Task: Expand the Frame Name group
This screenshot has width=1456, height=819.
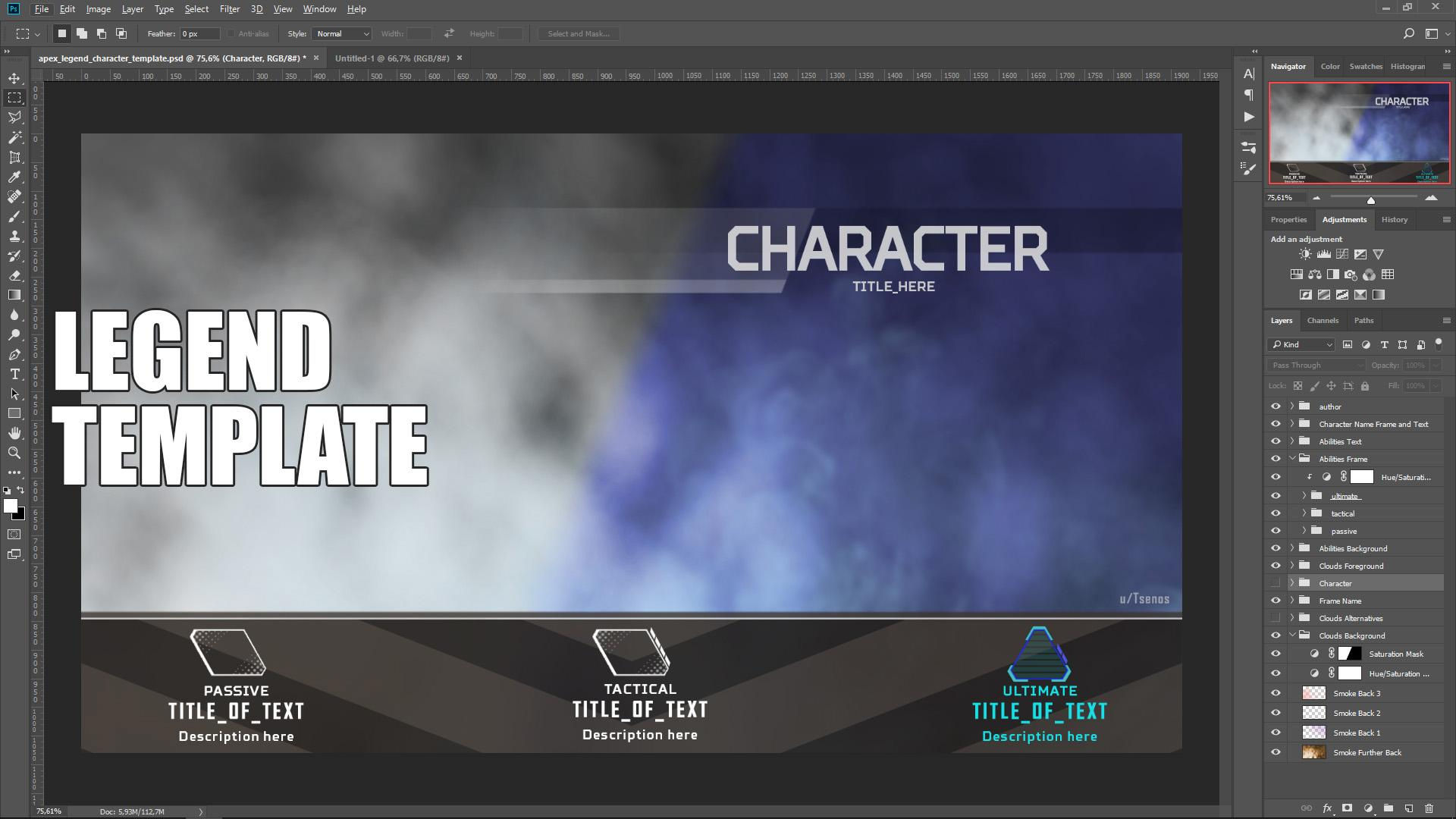Action: 1292,601
